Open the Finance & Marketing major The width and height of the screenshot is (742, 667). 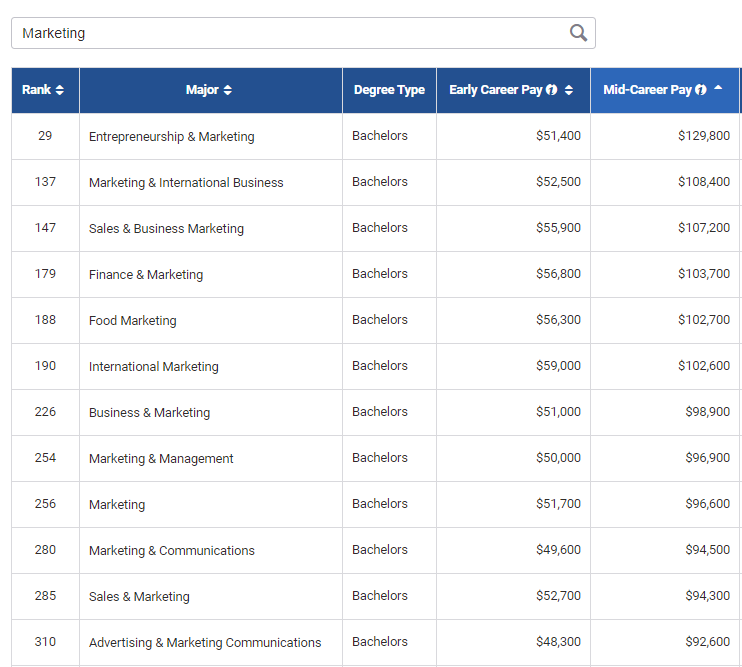coord(146,275)
